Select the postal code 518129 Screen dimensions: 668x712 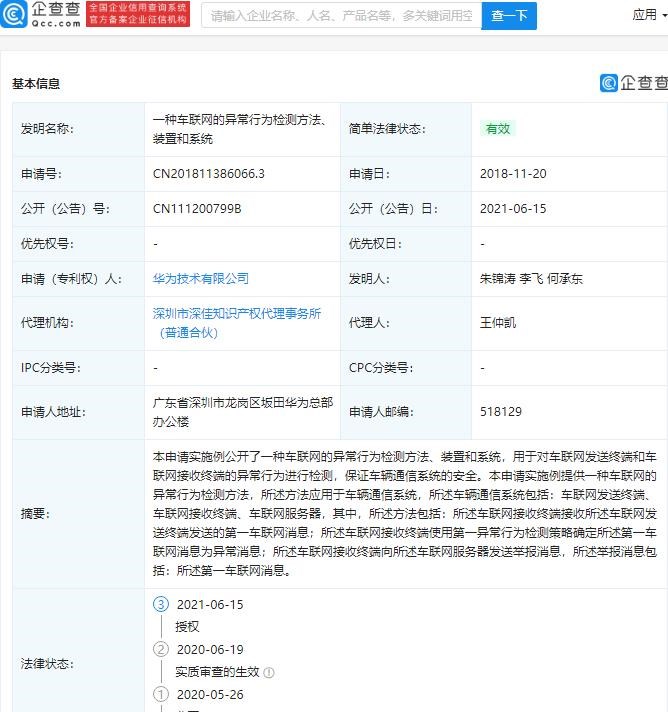point(501,411)
